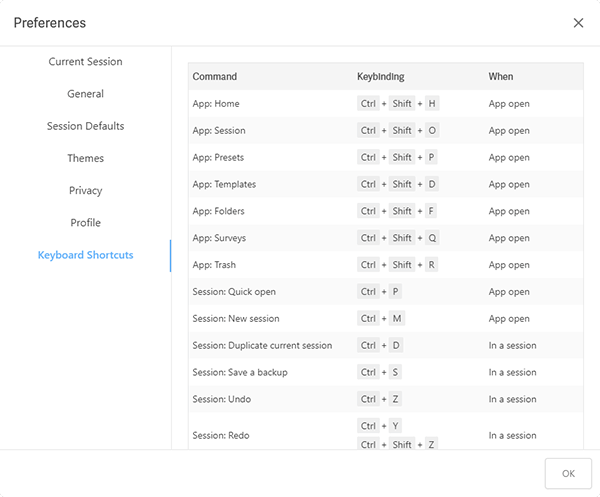Viewport: 600px width, 497px height.
Task: Go to the Privacy tab
Action: tap(85, 190)
